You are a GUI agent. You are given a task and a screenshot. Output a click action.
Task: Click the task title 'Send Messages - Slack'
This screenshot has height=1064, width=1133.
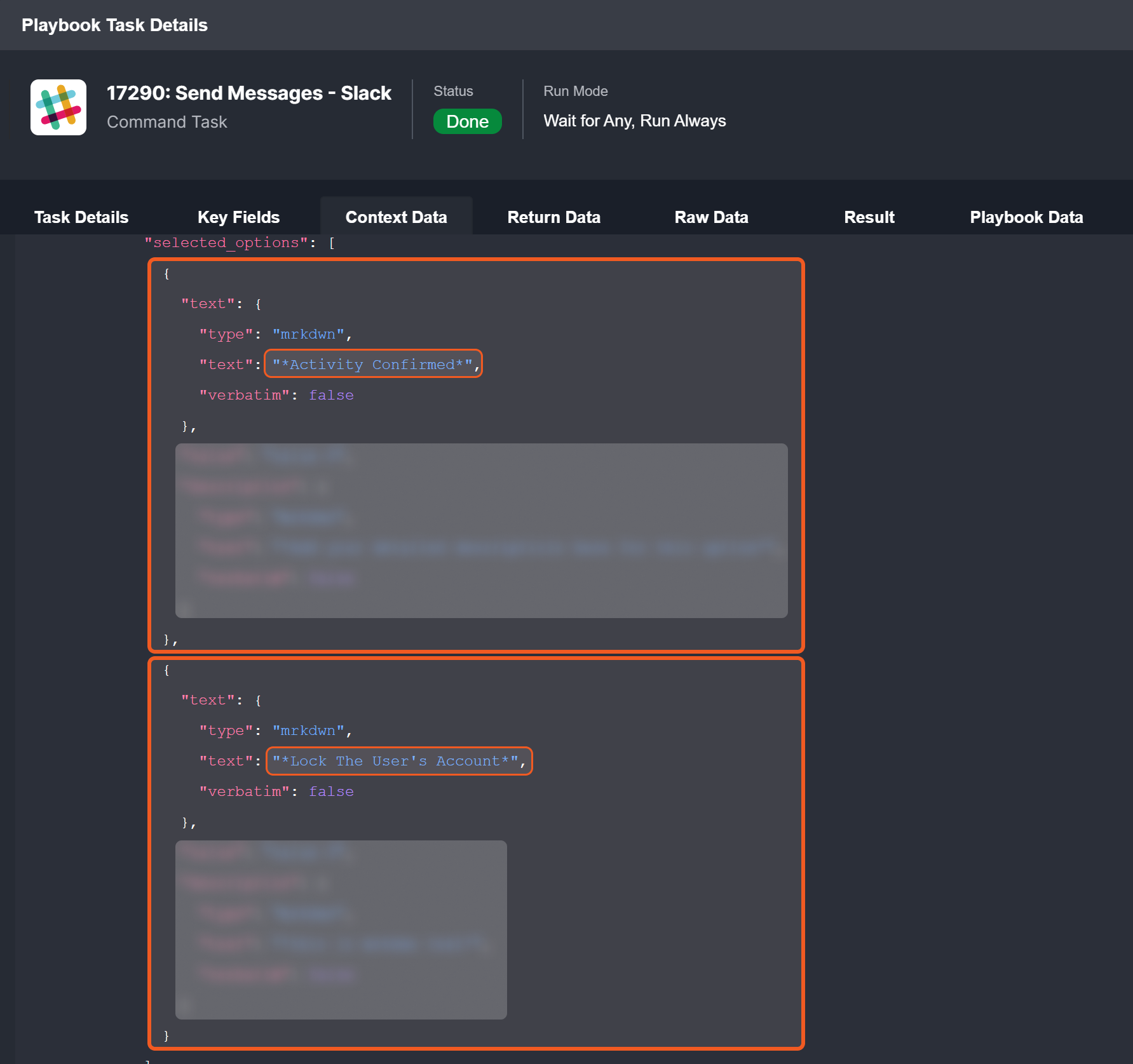[x=248, y=93]
